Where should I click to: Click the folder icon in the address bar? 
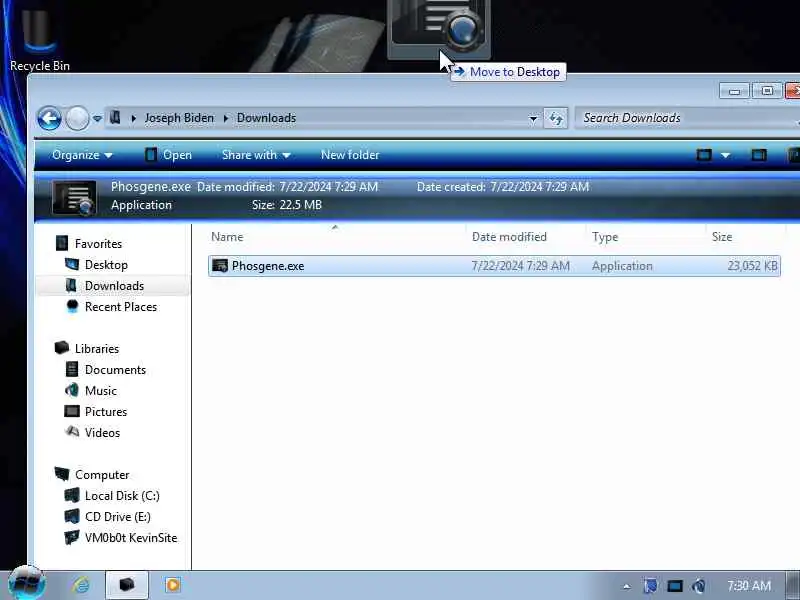(x=115, y=117)
